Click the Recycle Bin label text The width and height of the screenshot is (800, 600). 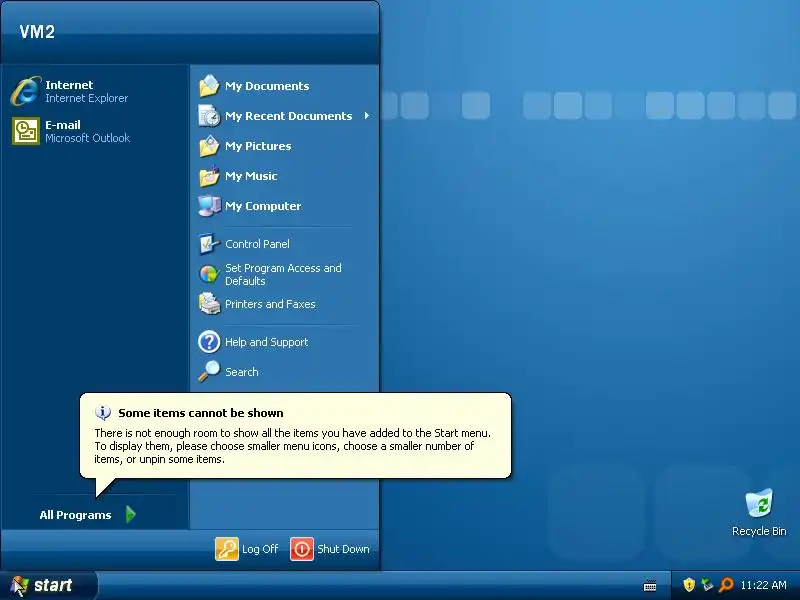tap(759, 531)
